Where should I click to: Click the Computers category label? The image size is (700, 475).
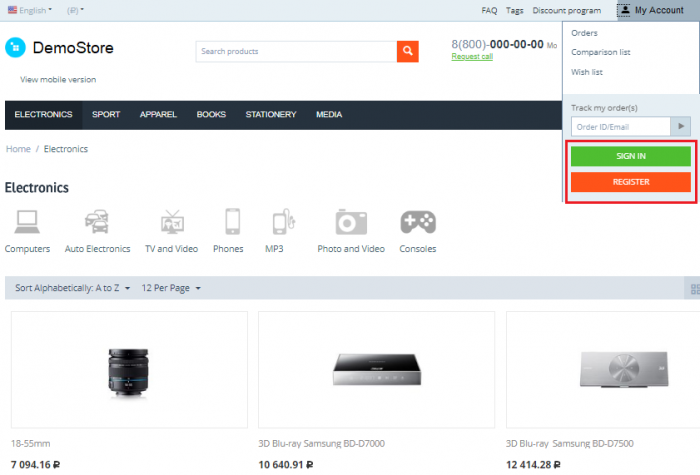(x=27, y=249)
